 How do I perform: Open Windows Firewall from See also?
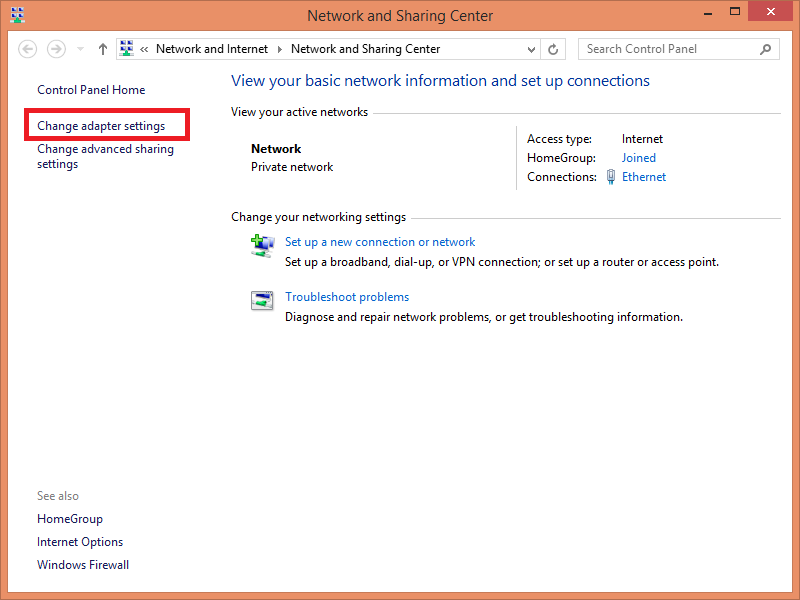pos(83,565)
